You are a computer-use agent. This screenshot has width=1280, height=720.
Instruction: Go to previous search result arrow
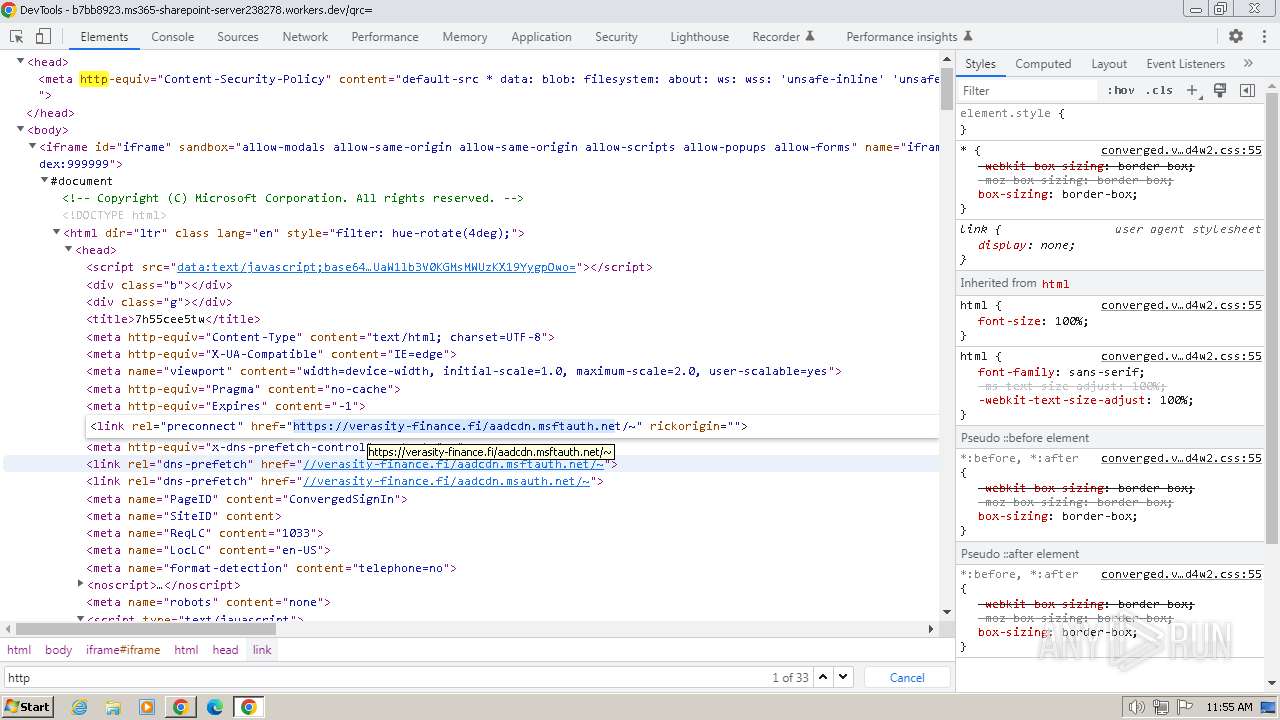click(x=823, y=677)
